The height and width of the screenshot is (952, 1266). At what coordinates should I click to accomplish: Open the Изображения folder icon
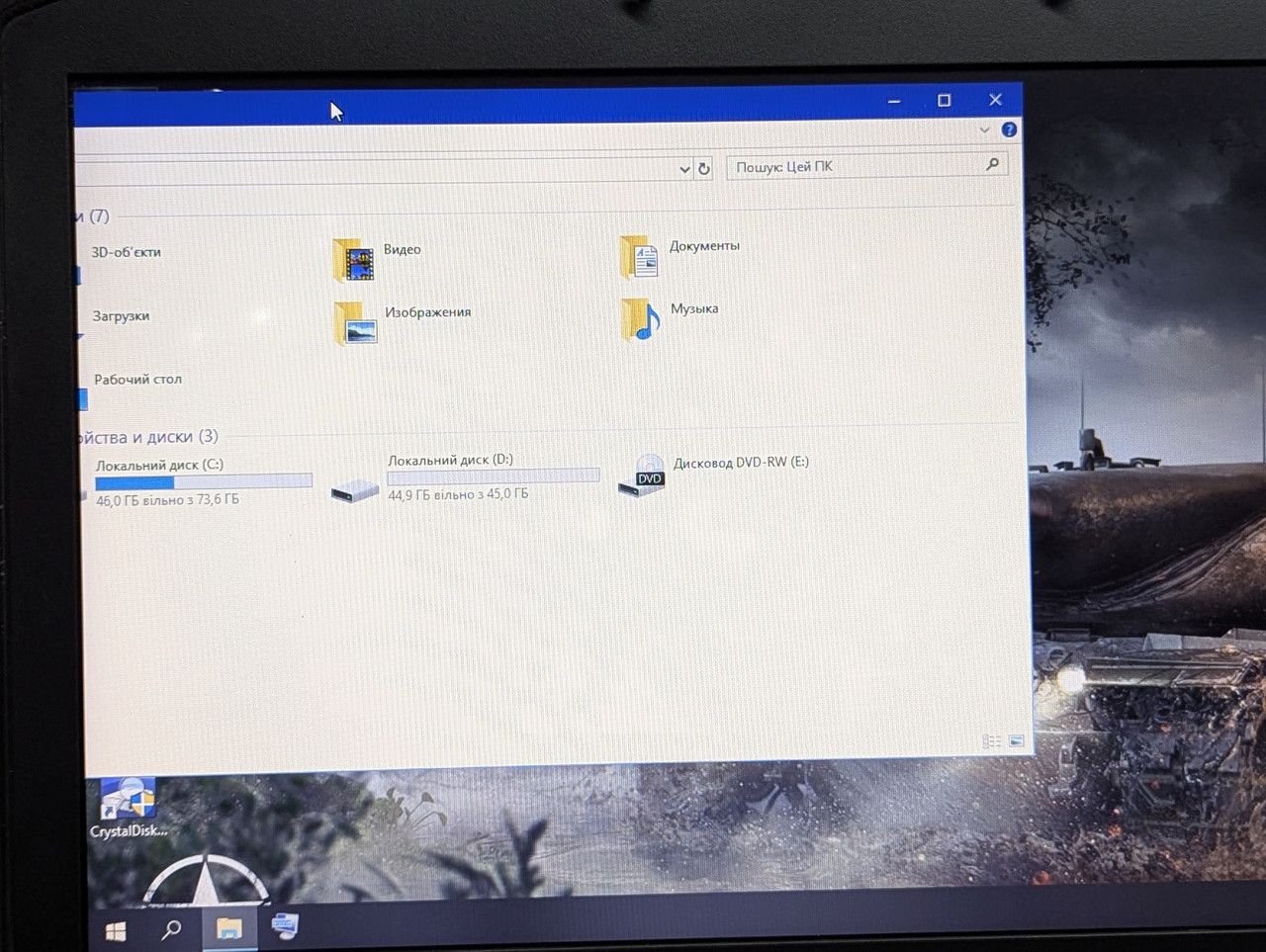[354, 323]
